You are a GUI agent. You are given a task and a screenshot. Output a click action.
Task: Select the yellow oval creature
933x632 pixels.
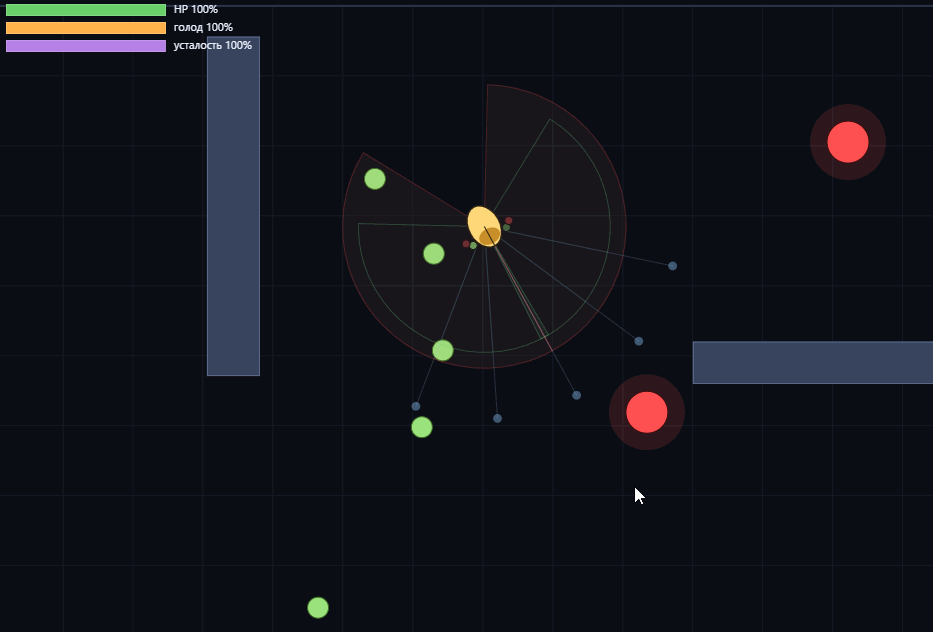[484, 226]
